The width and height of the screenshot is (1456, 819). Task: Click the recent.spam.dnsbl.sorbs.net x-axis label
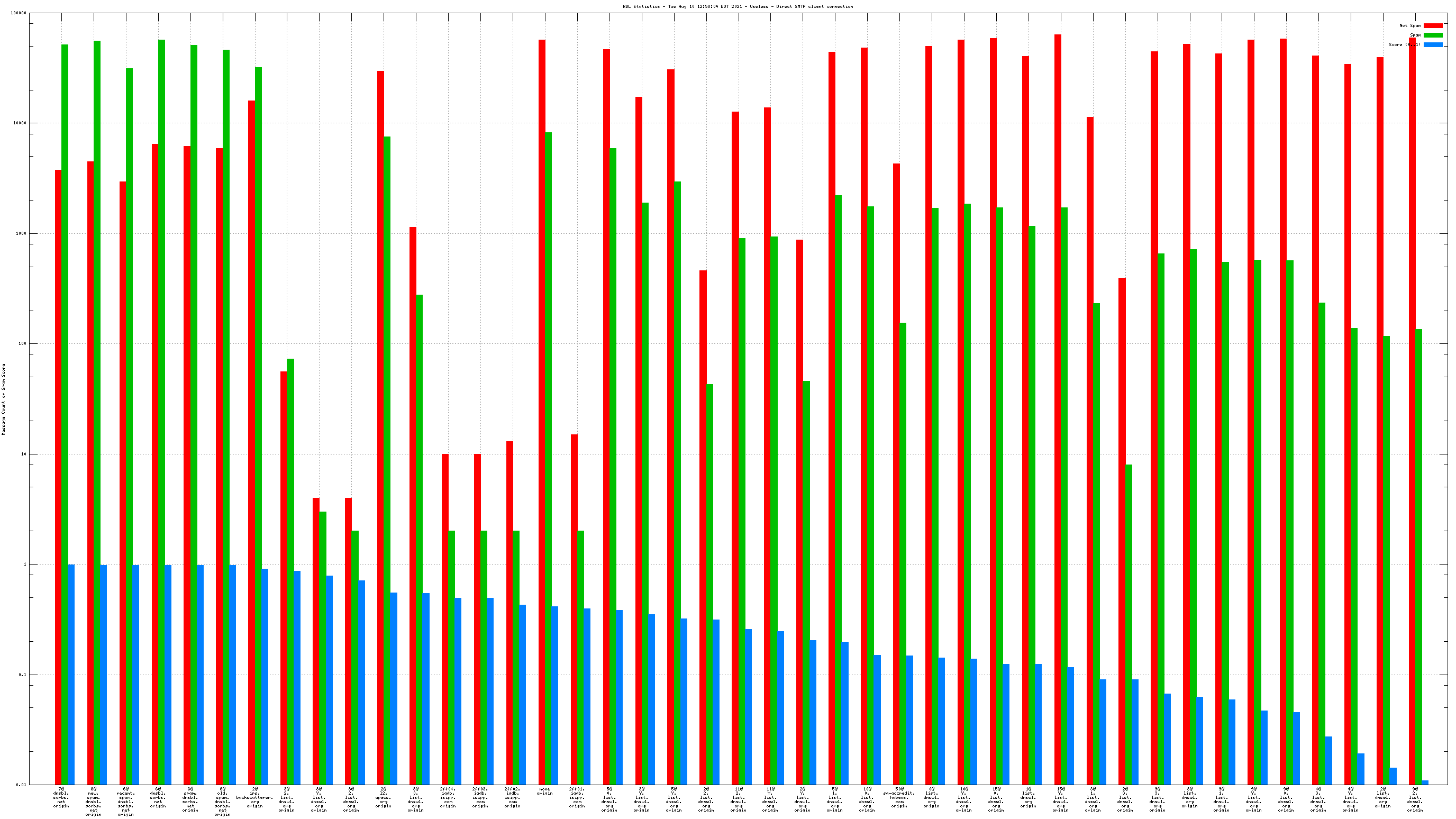click(x=125, y=802)
